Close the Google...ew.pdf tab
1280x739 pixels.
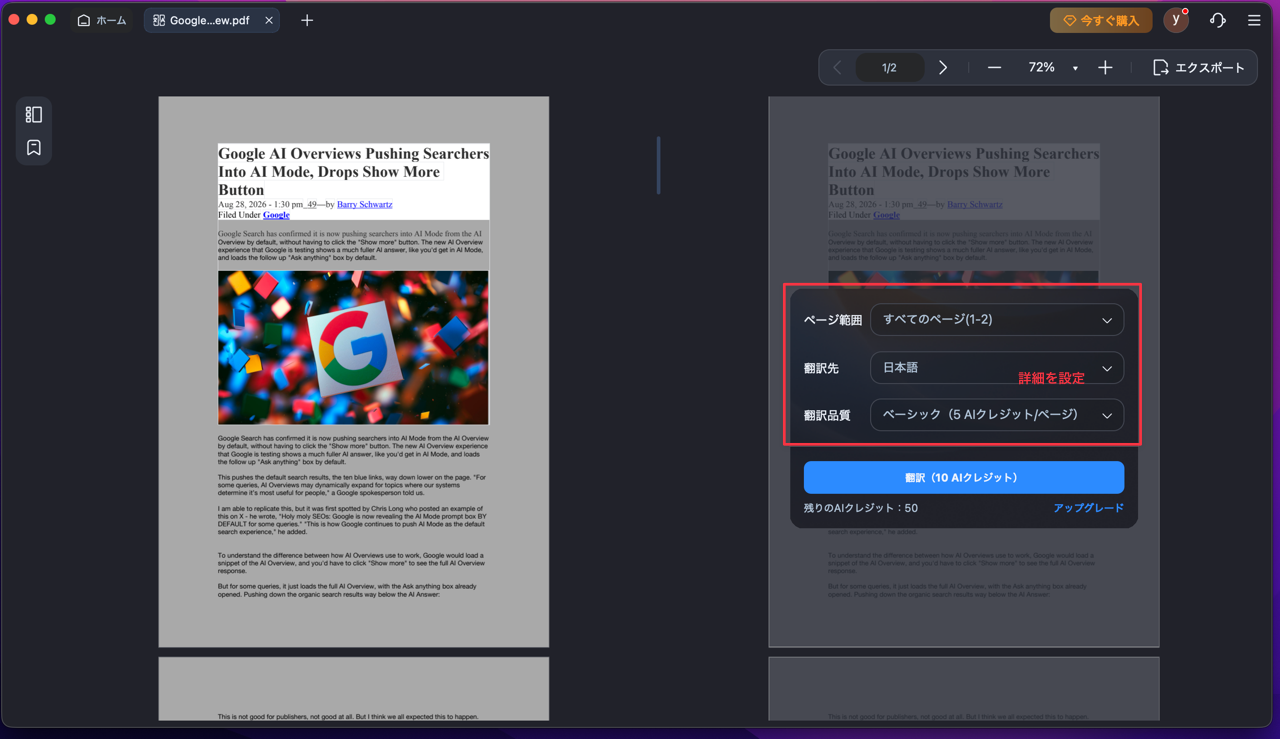(269, 20)
